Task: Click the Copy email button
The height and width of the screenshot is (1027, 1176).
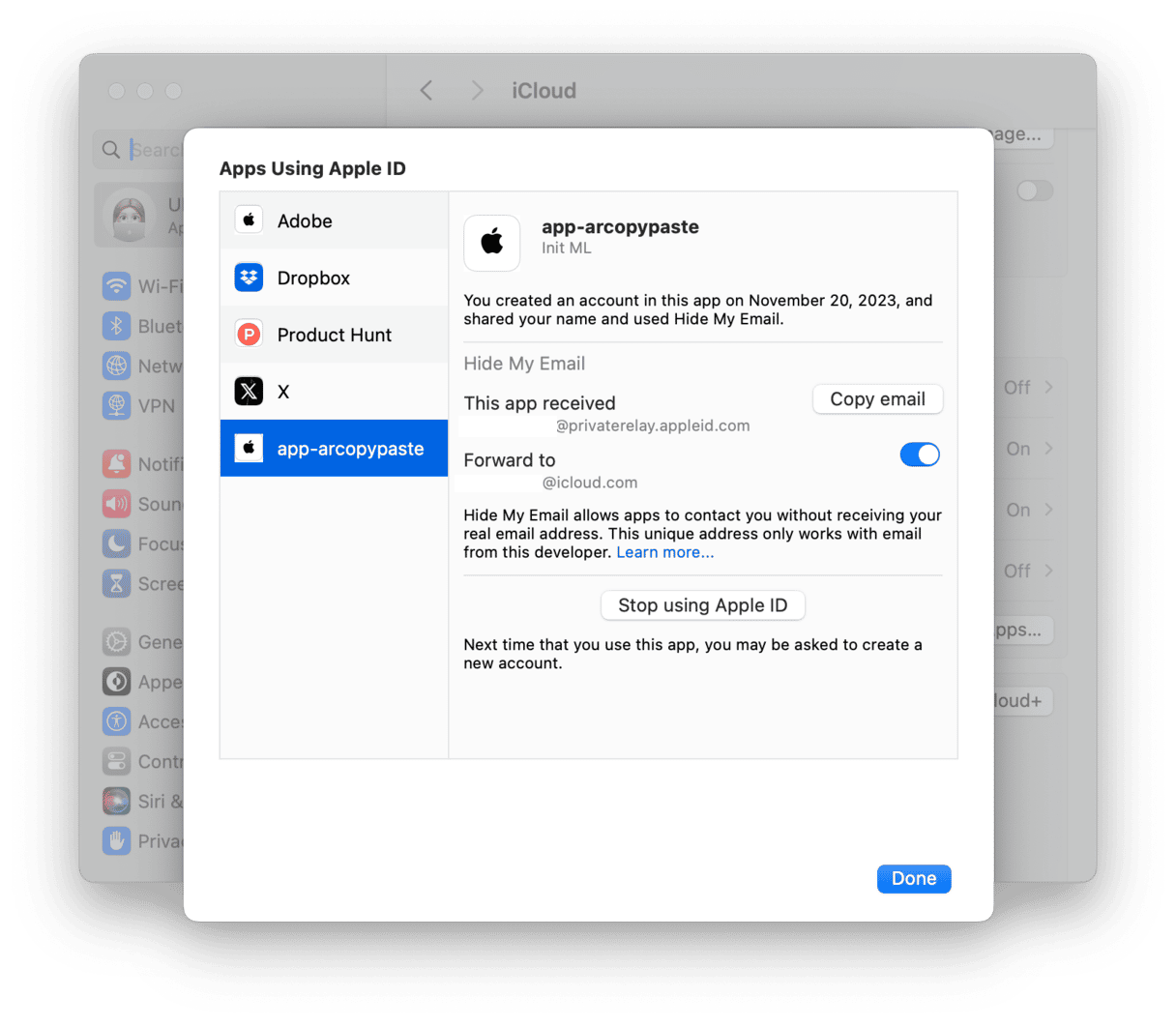Action: click(877, 399)
